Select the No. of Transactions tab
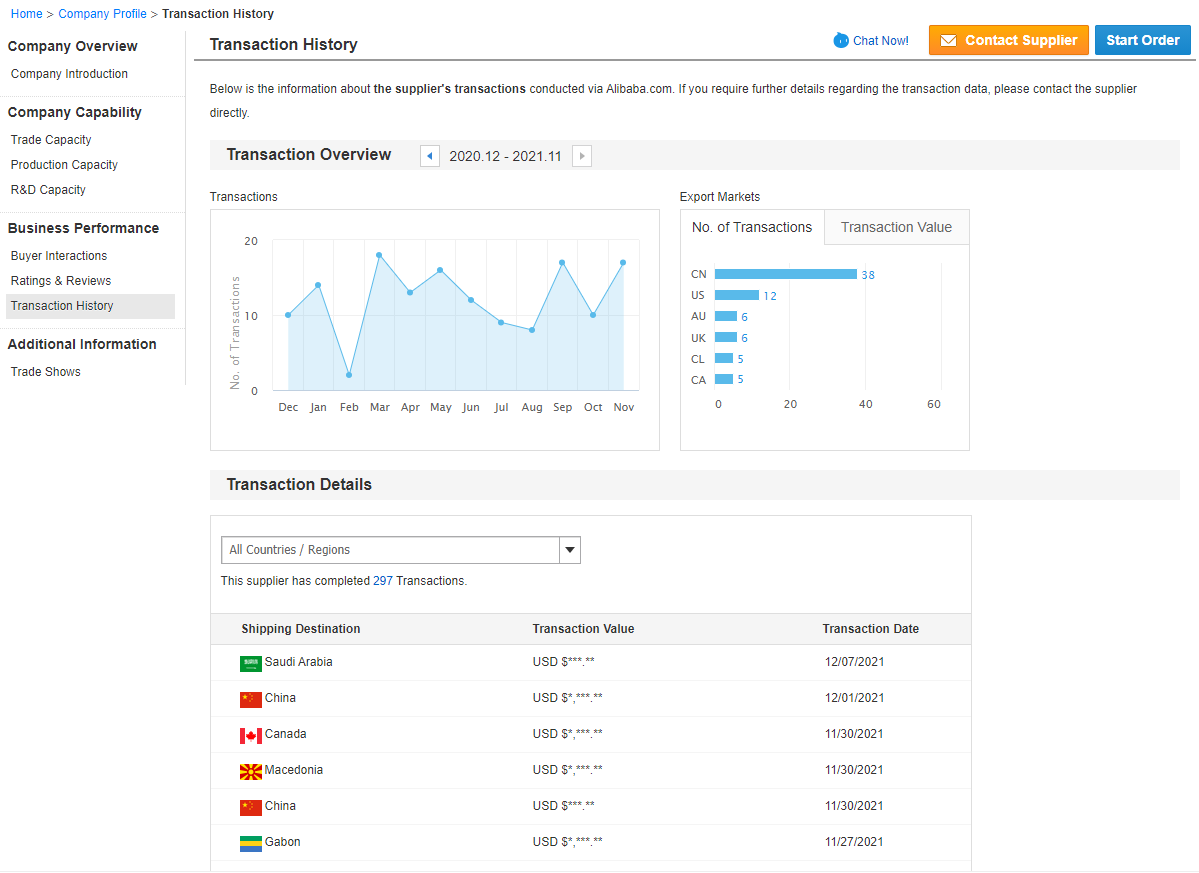The height and width of the screenshot is (873, 1199). point(752,227)
